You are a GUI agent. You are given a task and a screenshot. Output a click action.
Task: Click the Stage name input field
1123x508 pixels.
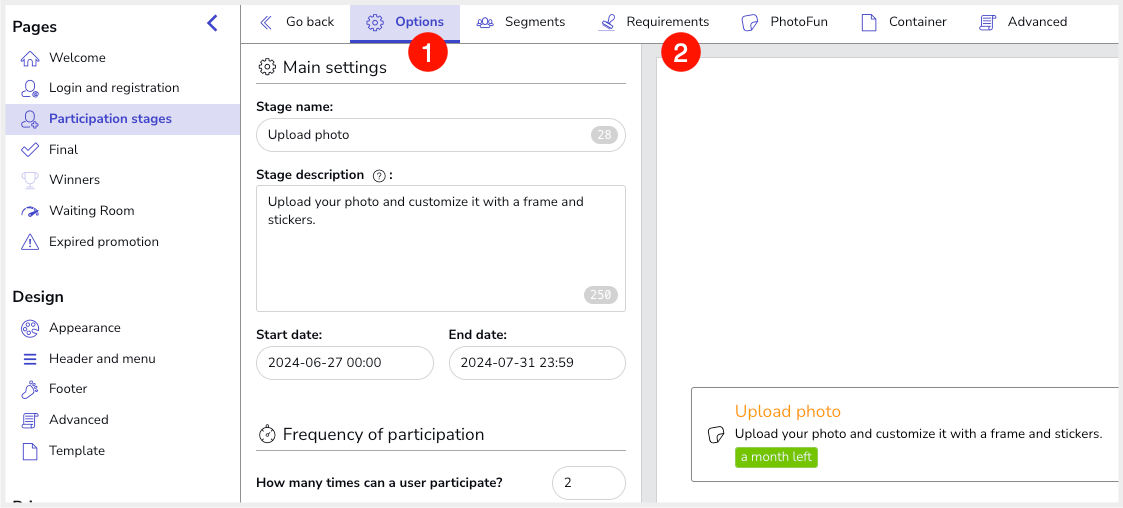(x=440, y=135)
